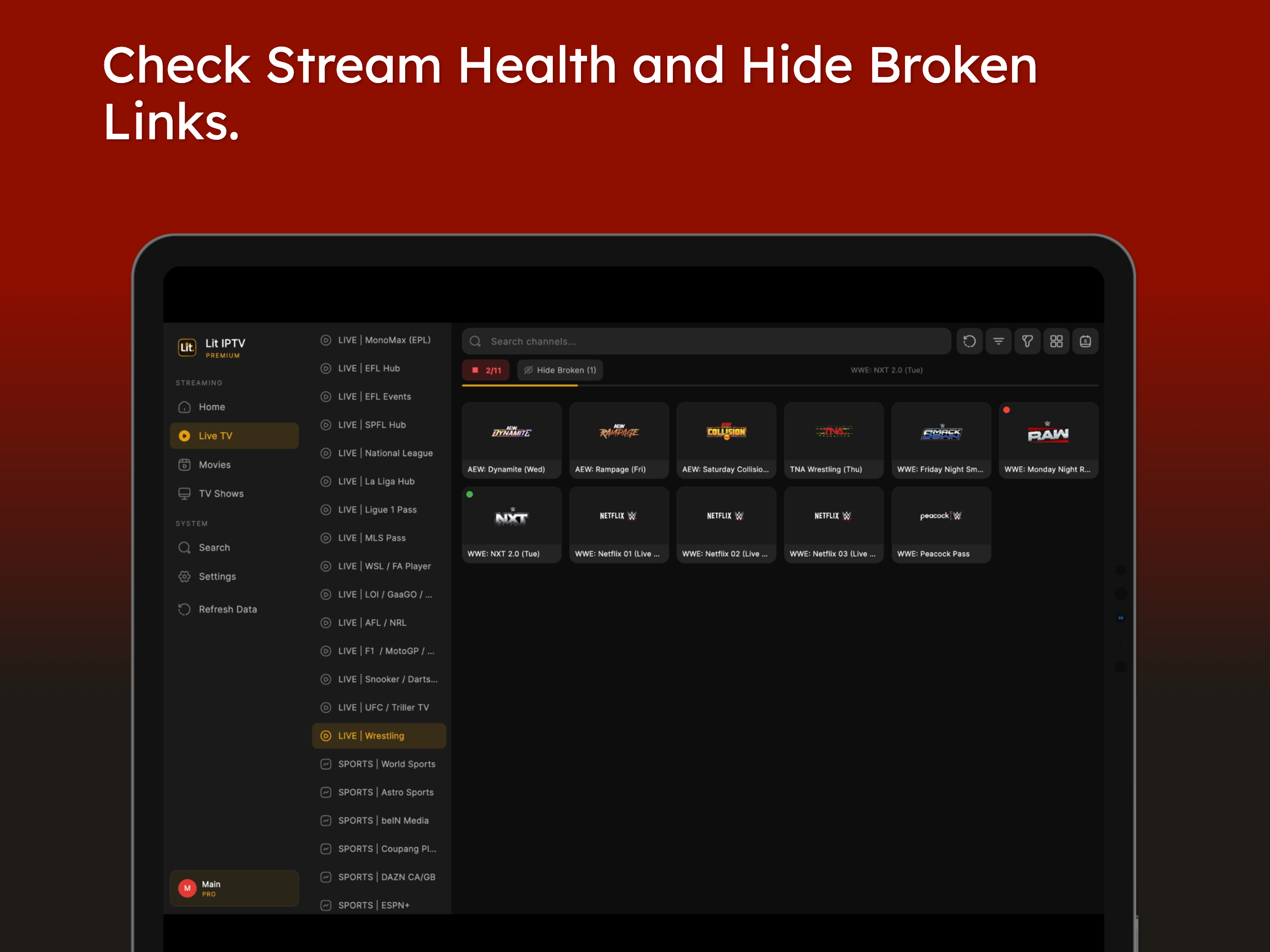The image size is (1270, 952).
Task: Select LIVE | EFL Events category
Action: coord(379,397)
